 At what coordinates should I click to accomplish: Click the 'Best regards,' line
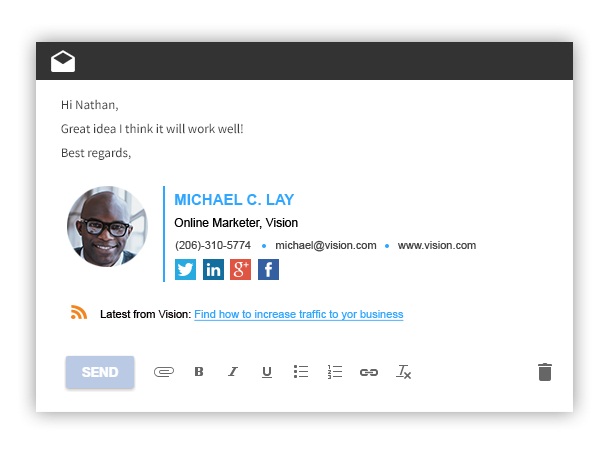[x=96, y=153]
